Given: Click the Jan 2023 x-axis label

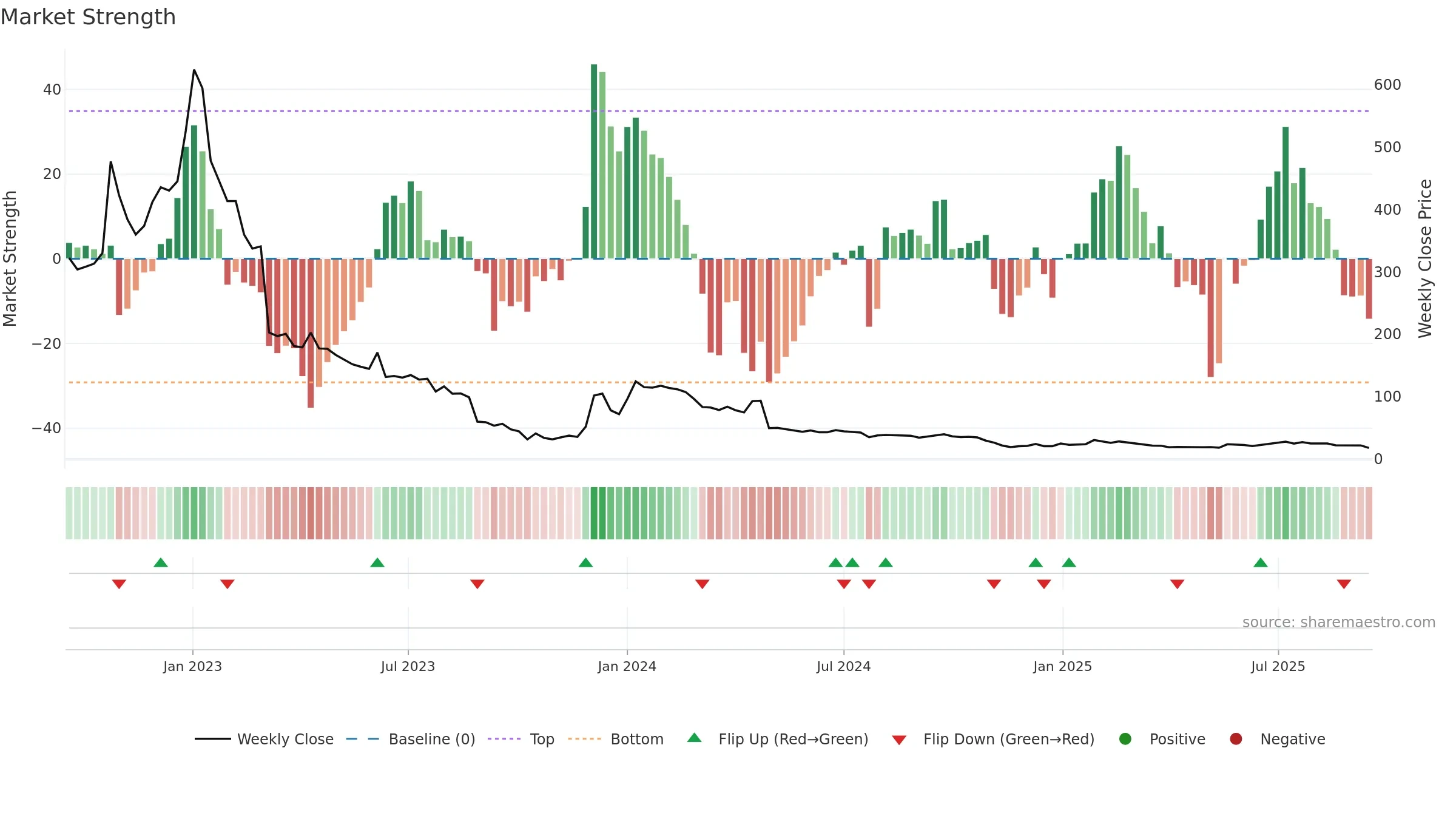Looking at the screenshot, I should coord(192,666).
